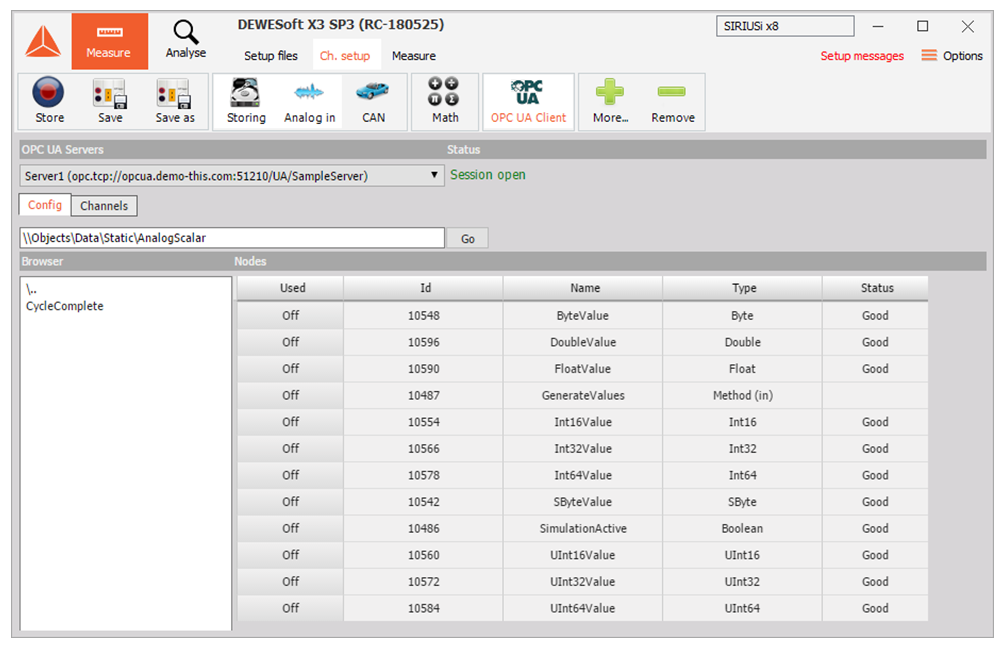Image resolution: width=1007 pixels, height=648 pixels.
Task: Click the Int16Value name cell
Action: 583,422
